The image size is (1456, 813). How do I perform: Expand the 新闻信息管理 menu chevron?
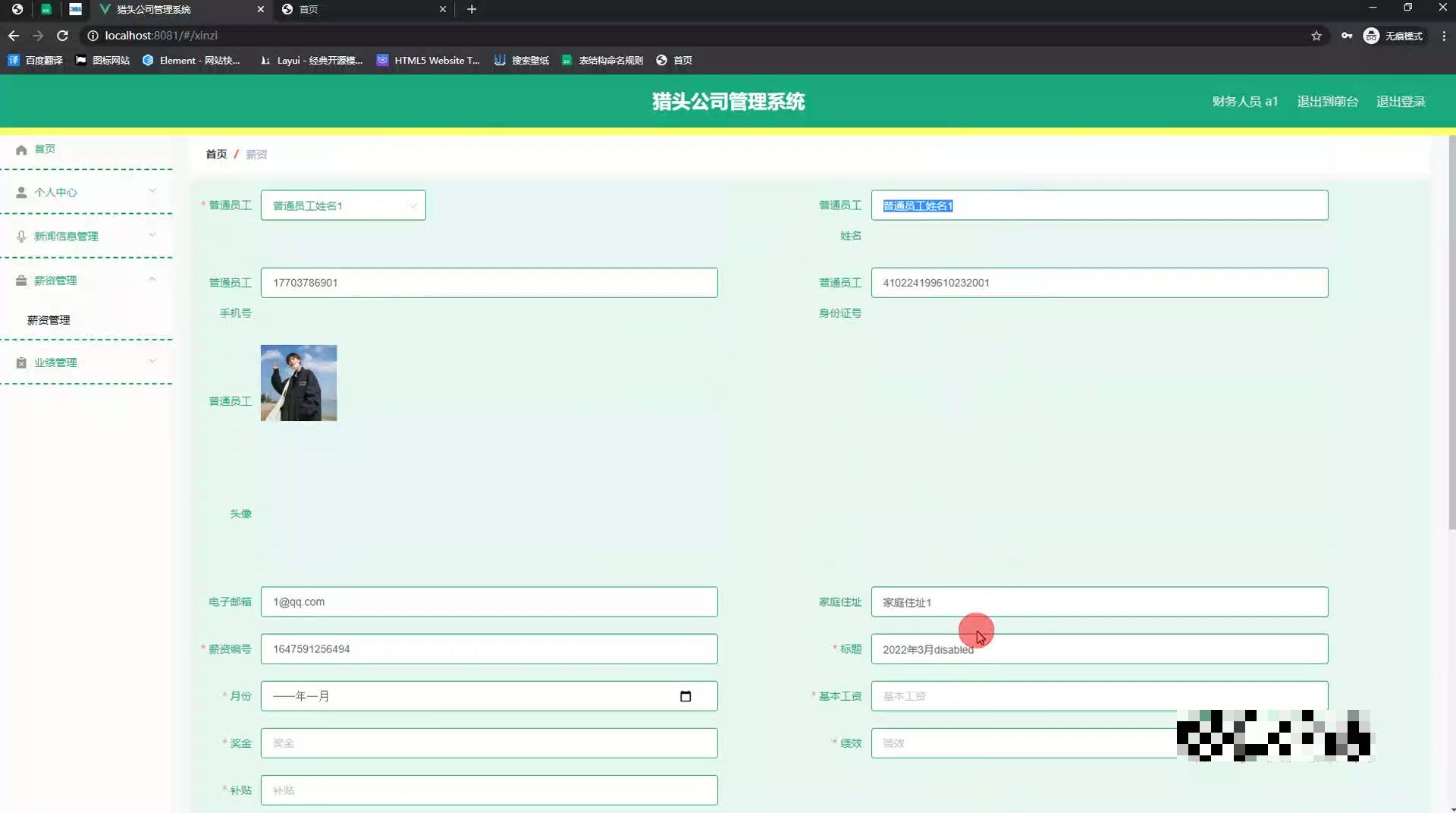(x=152, y=235)
